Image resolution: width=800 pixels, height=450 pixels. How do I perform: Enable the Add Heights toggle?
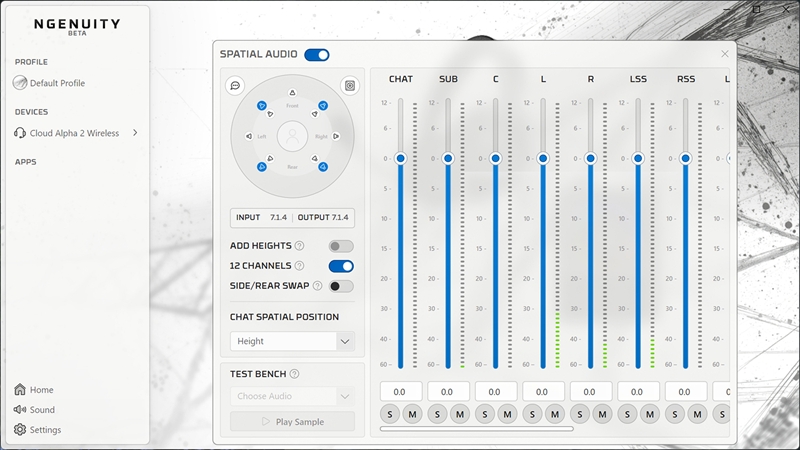341,246
